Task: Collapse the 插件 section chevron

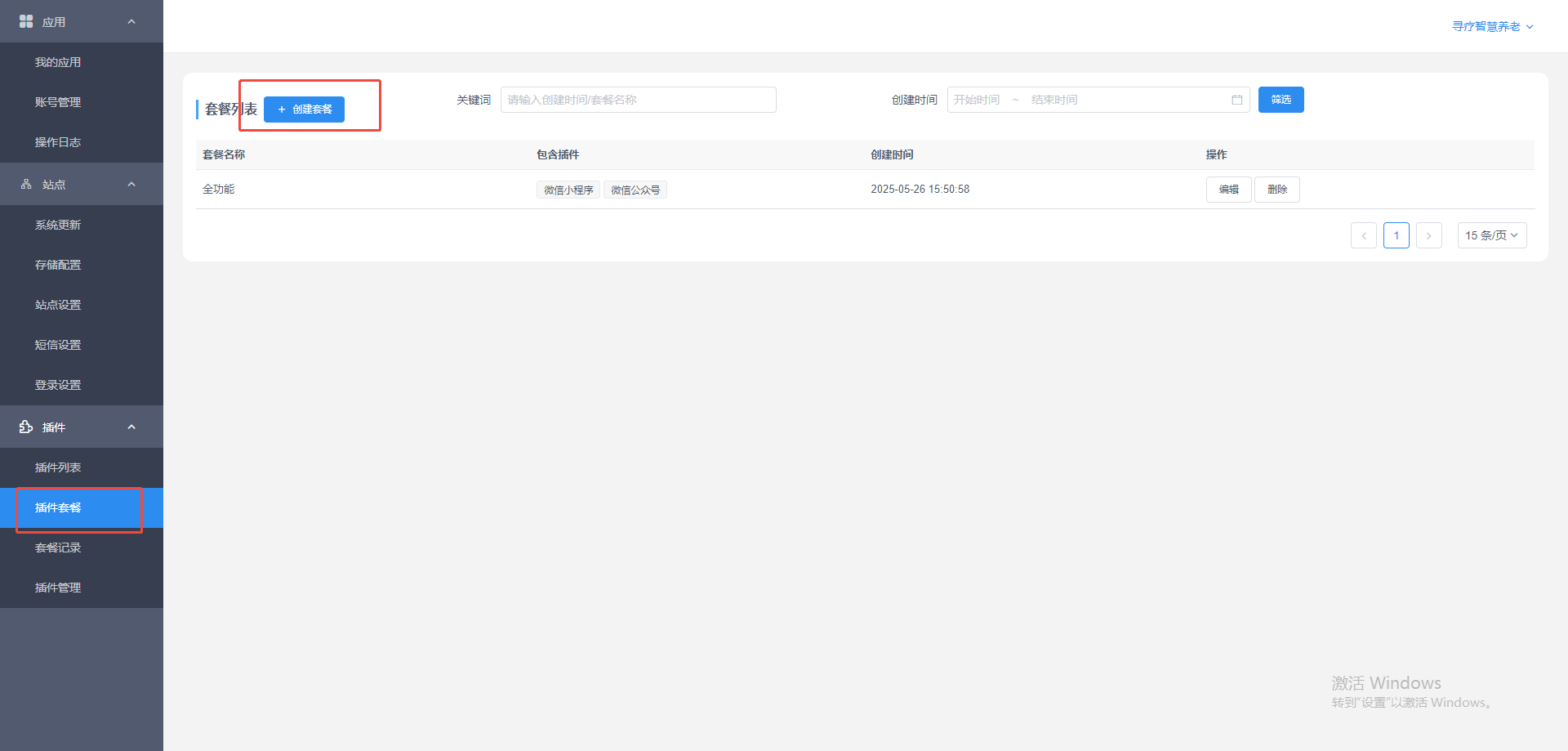Action: click(x=131, y=427)
